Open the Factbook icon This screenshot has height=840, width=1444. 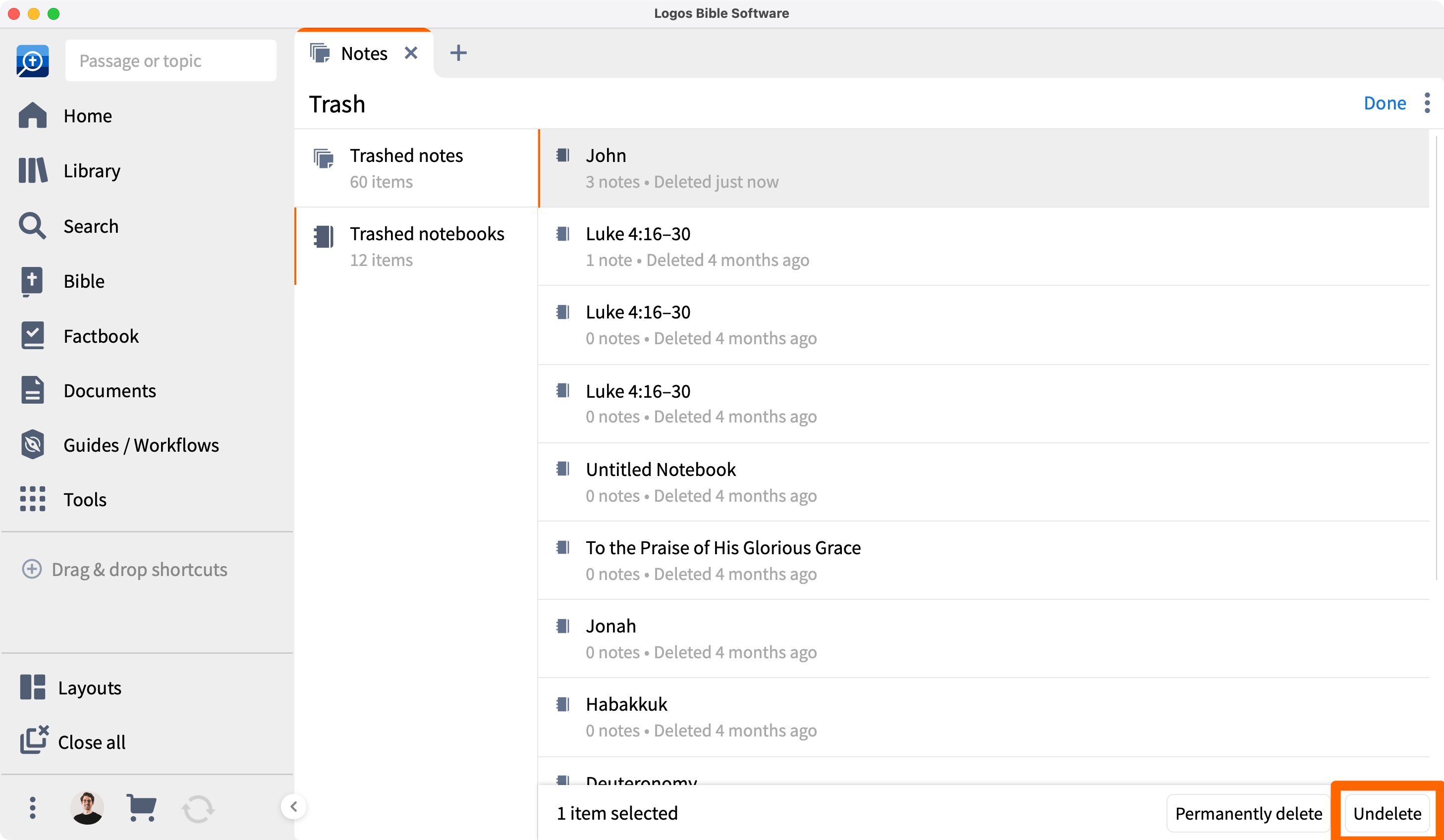point(33,335)
